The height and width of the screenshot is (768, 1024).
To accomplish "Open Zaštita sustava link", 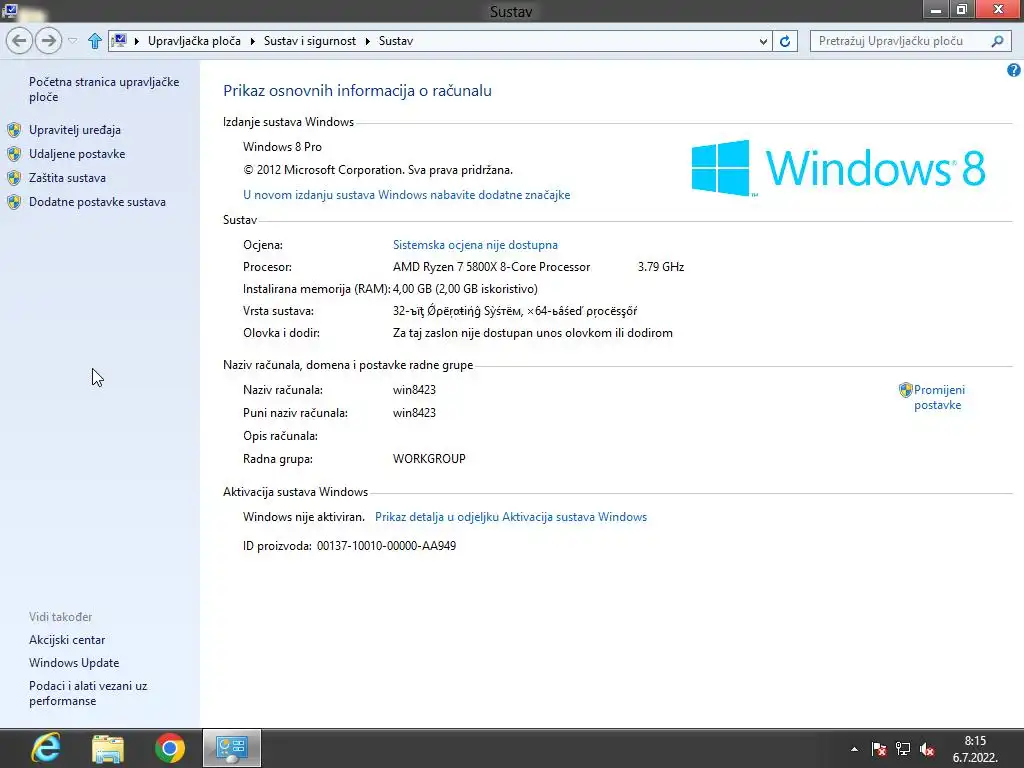I will (x=67, y=178).
